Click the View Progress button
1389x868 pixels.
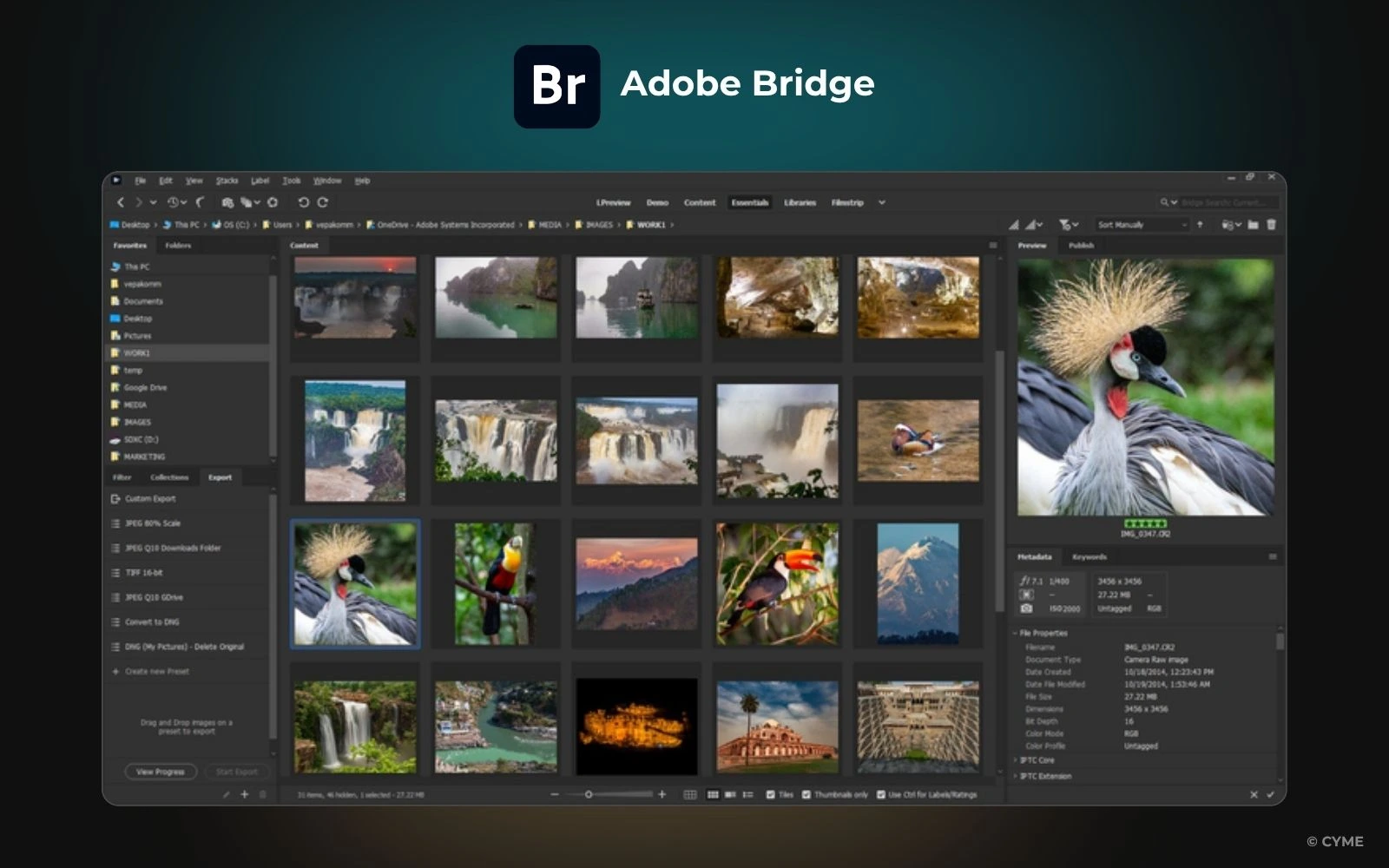pos(160,771)
